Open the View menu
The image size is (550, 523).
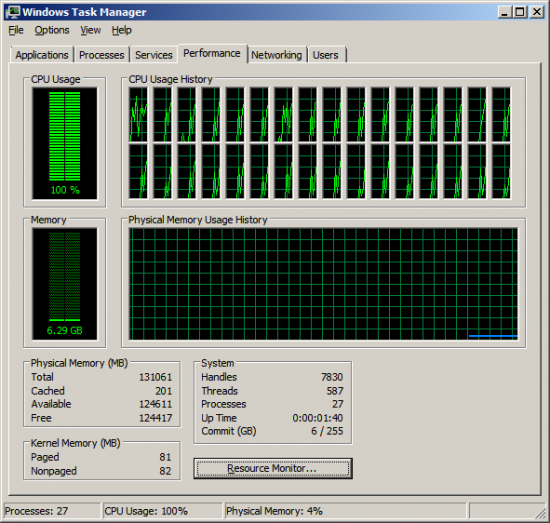pyautogui.click(x=90, y=30)
